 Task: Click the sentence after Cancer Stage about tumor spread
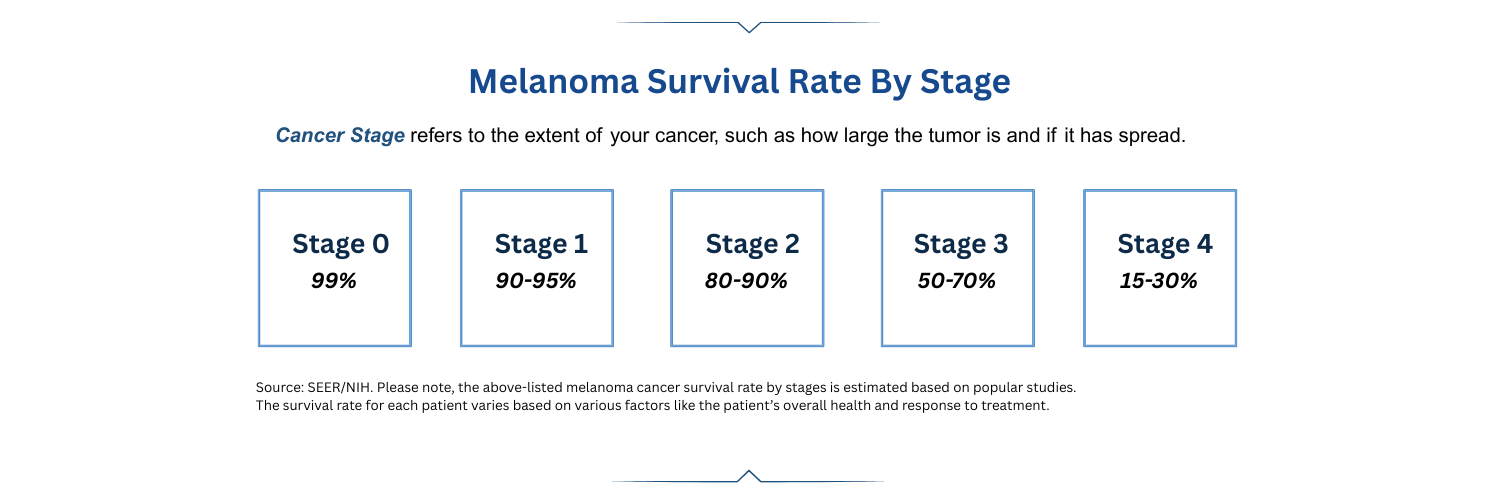click(x=797, y=136)
